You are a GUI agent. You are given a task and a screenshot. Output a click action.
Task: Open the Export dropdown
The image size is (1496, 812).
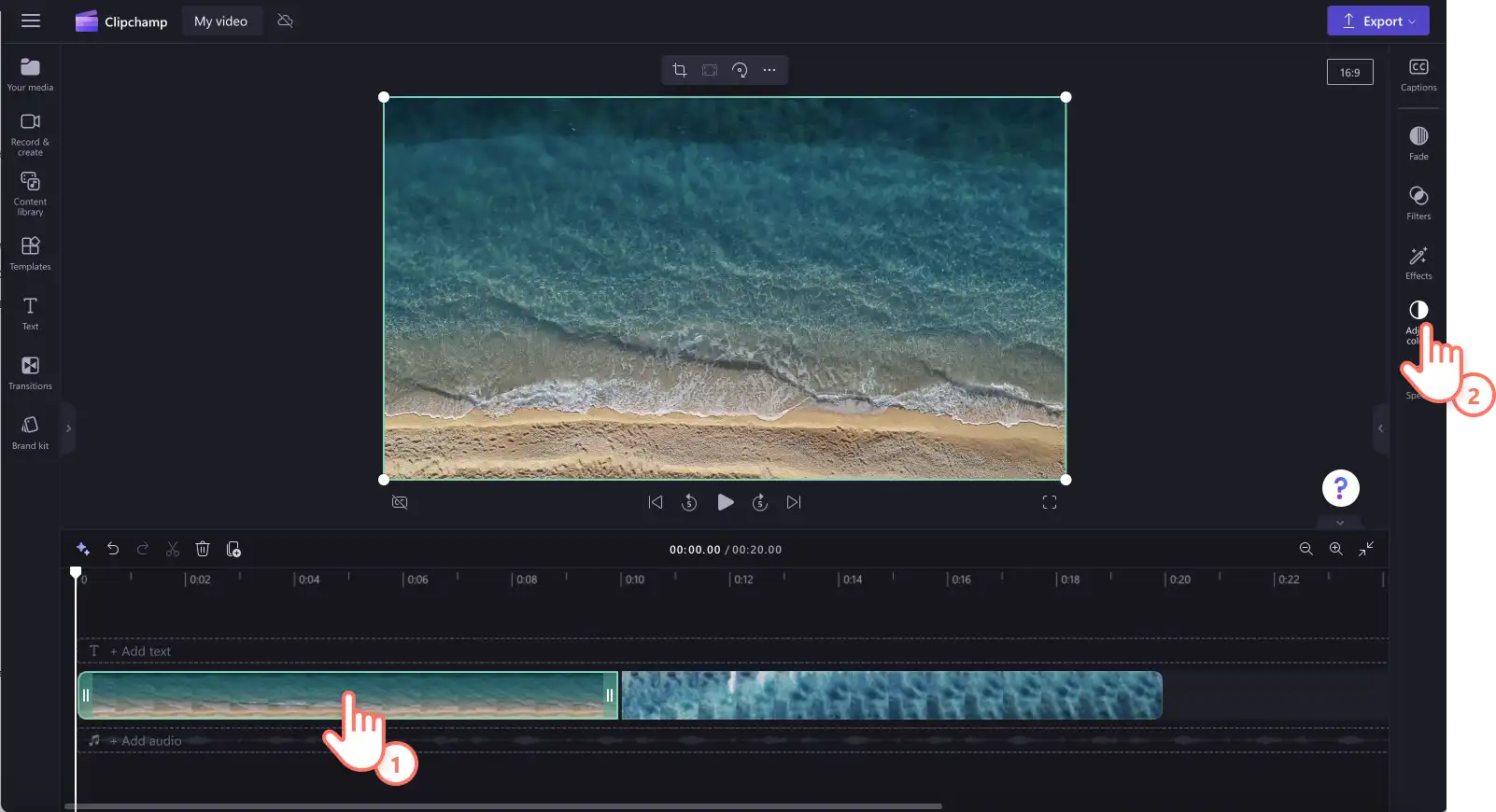pos(1378,21)
